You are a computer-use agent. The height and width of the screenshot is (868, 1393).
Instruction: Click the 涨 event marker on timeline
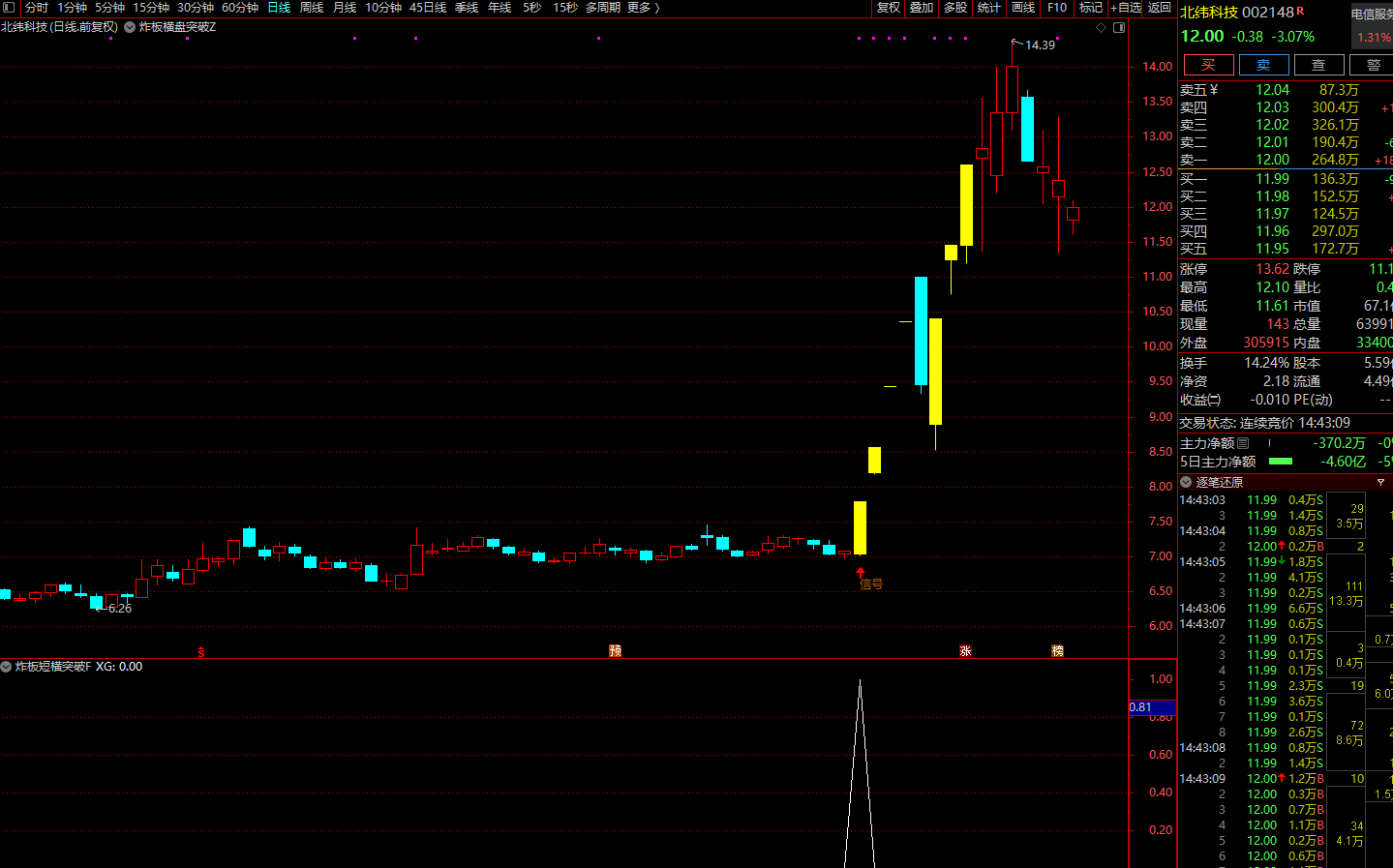(965, 651)
